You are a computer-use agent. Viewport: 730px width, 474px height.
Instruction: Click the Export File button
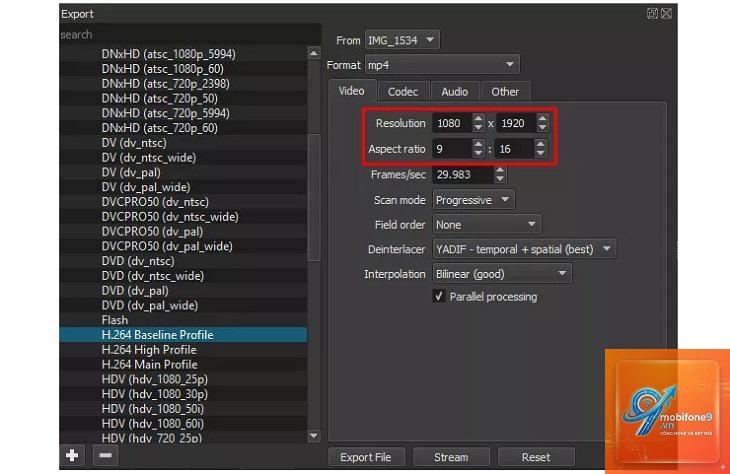(x=366, y=457)
